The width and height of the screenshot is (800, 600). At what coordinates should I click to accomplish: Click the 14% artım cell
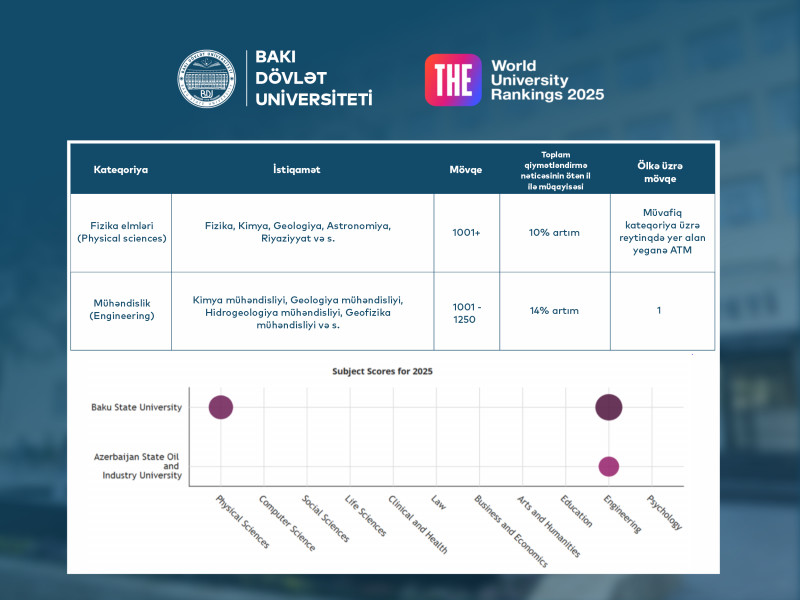[554, 311]
